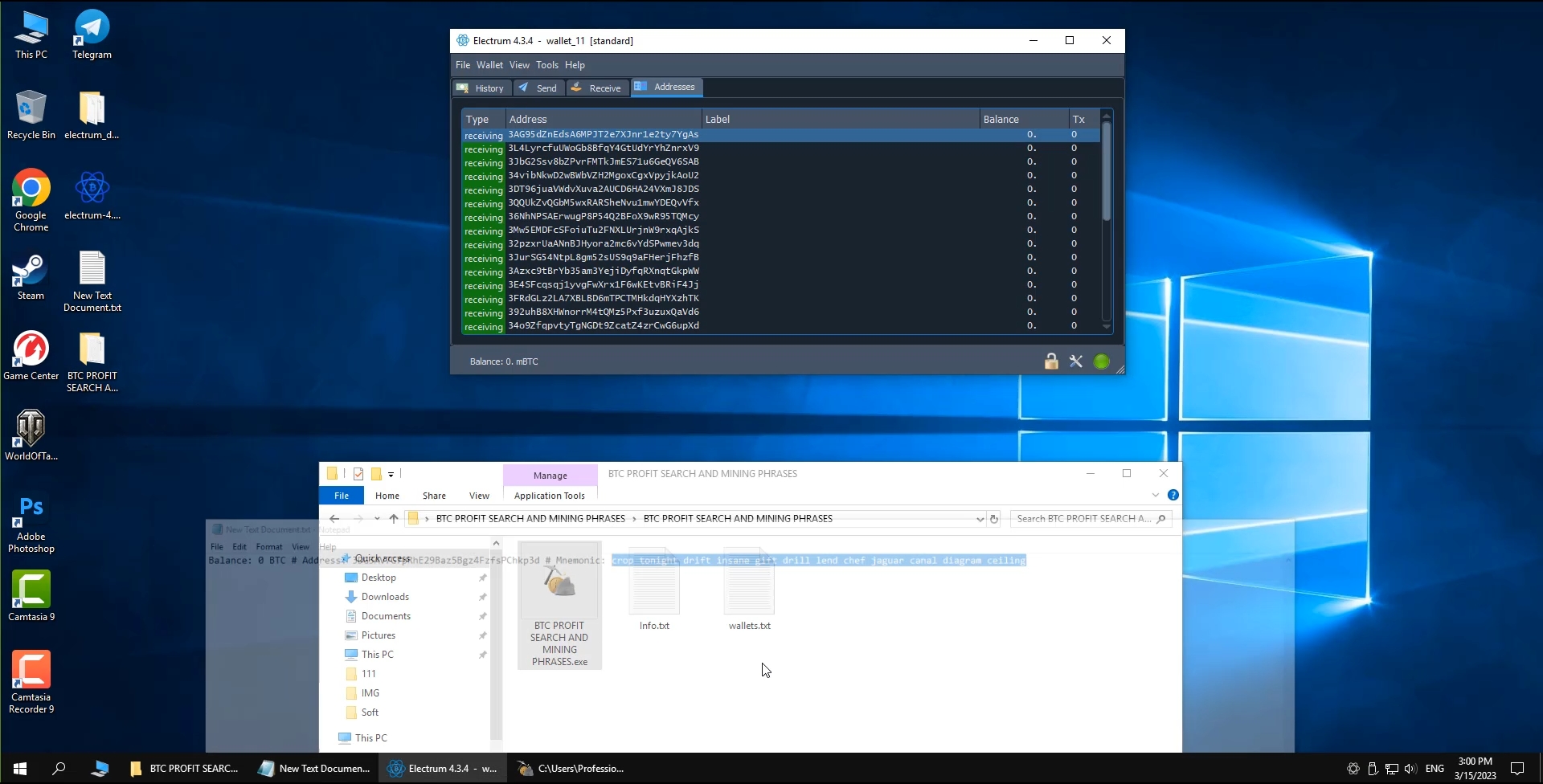Click the Properties quick access icon
This screenshot has height=784, width=1543.
point(358,474)
